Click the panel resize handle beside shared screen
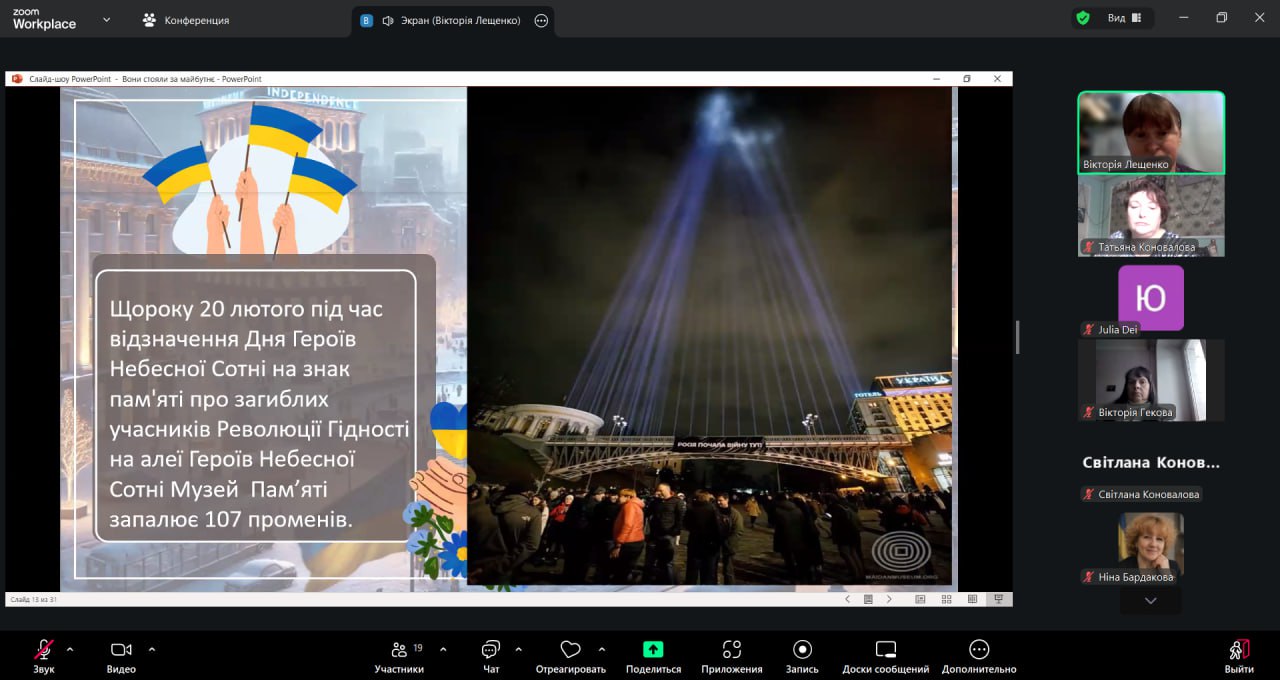Screen dimensions: 1280x680 point(1017,338)
